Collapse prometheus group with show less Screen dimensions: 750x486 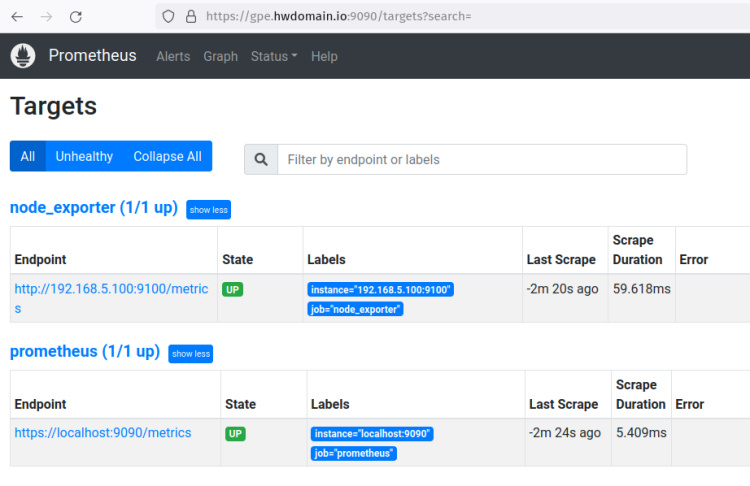190,354
